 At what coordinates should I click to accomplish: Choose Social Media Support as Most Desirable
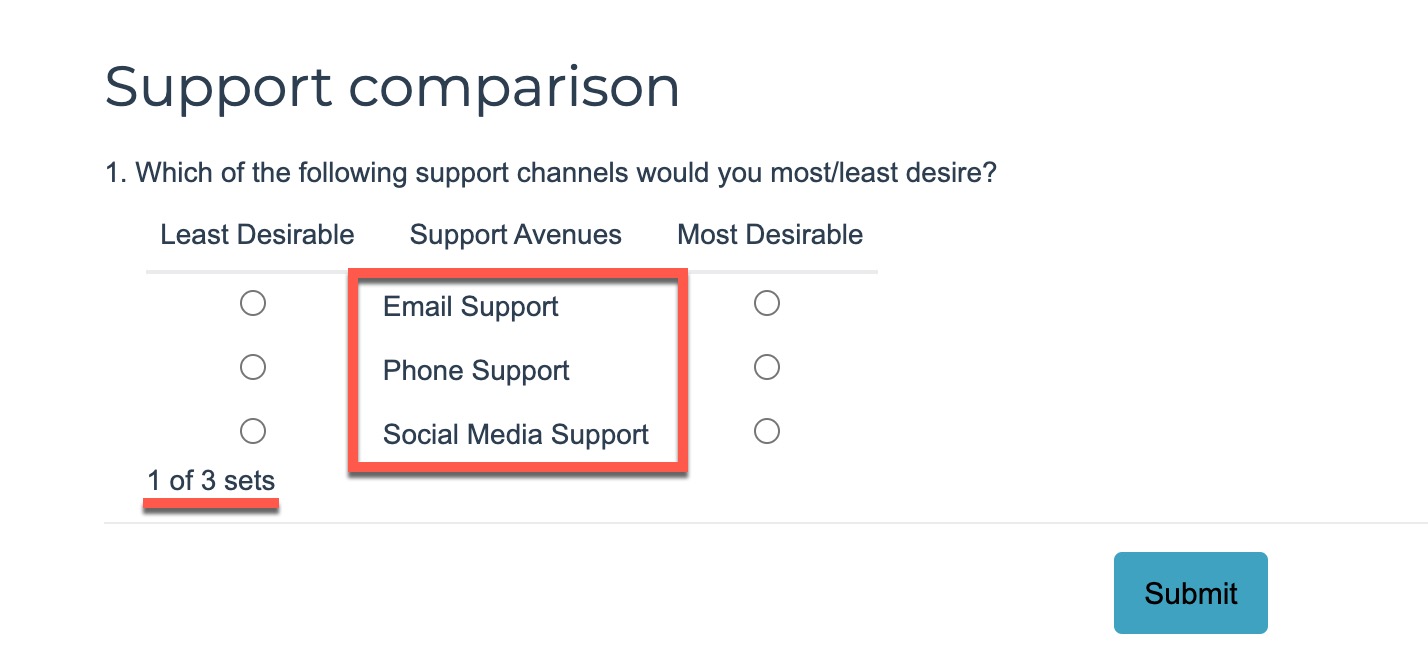point(767,431)
